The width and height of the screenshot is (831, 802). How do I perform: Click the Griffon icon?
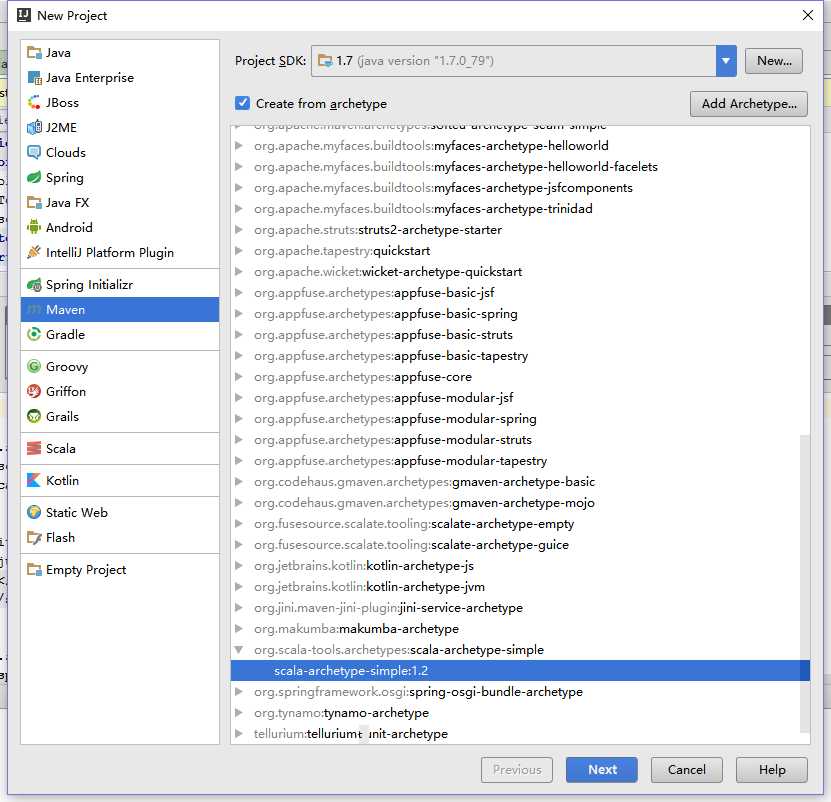(x=34, y=391)
